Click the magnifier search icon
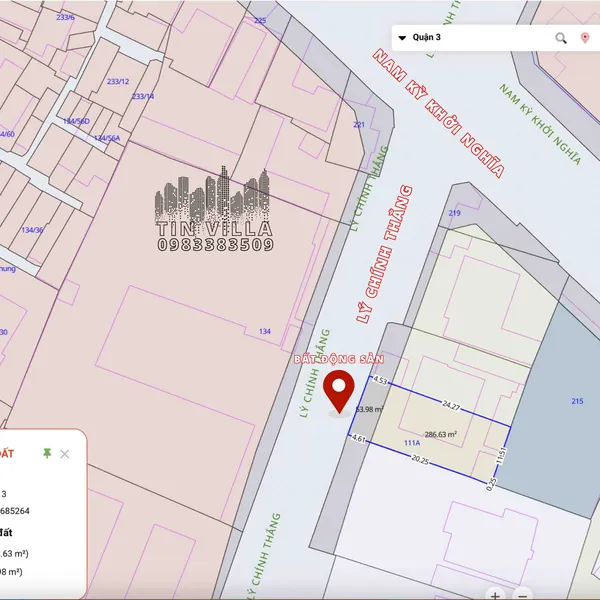 pyautogui.click(x=561, y=38)
